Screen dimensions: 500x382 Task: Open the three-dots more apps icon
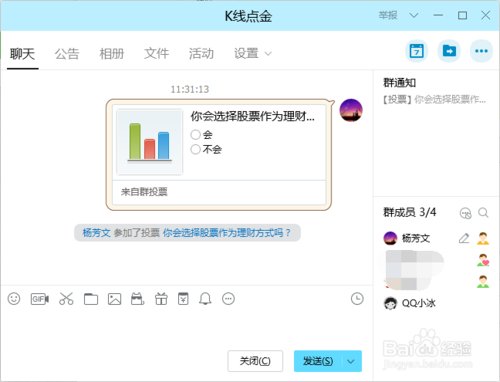(481, 51)
